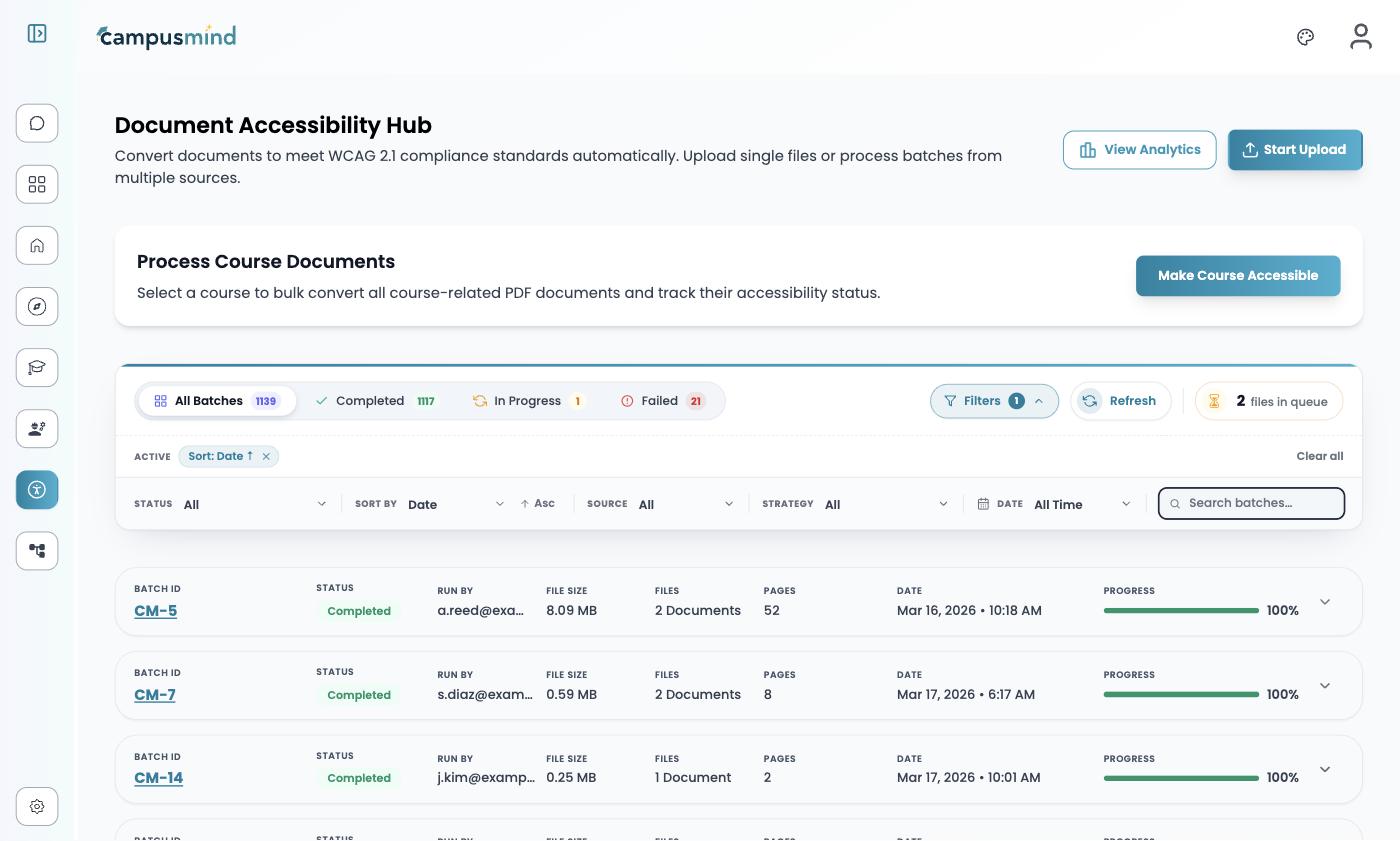The height and width of the screenshot is (841, 1400).
Task: Click the j.kim@examp... run by text
Action: (x=486, y=777)
